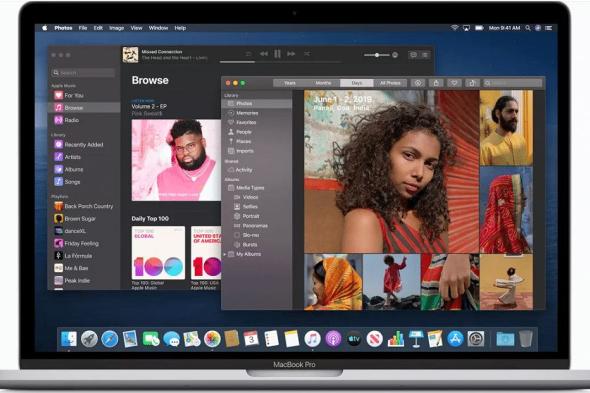Open the View menu
This screenshot has width=590, height=393.
137,28
